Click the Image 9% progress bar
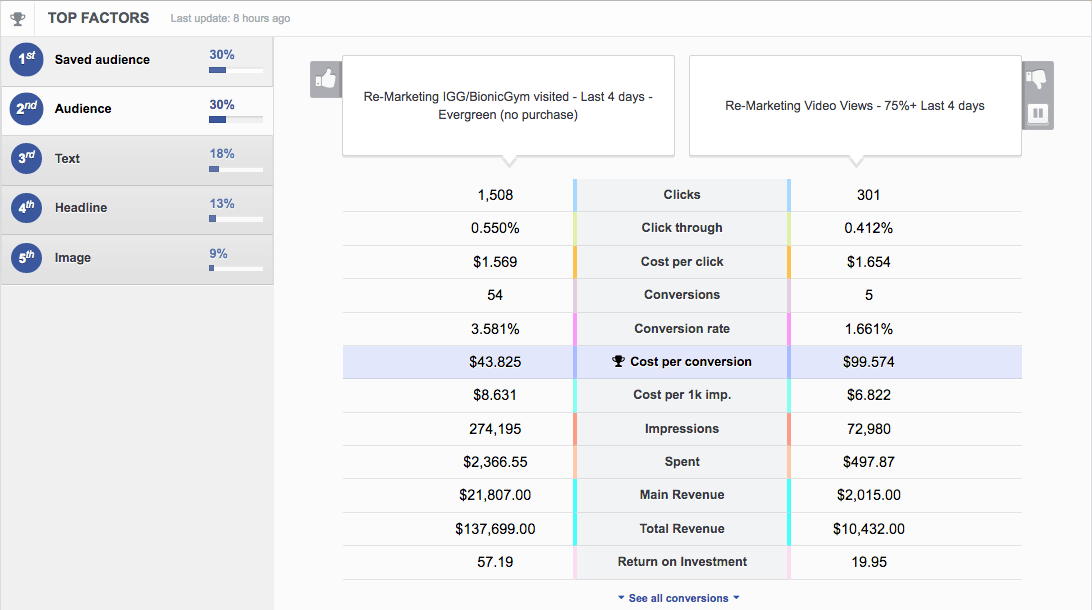Image resolution: width=1092 pixels, height=610 pixels. coord(236,268)
